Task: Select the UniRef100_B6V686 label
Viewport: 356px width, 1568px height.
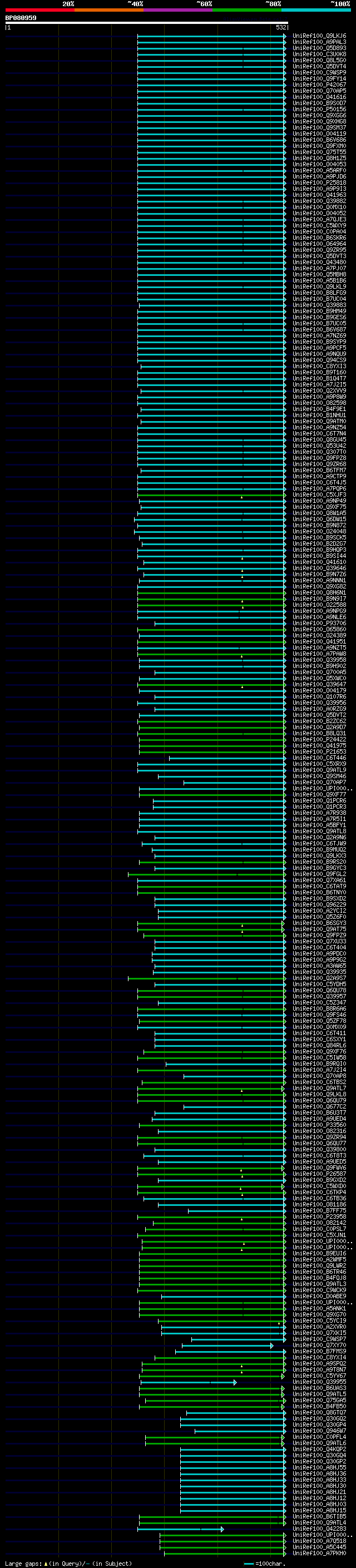Action: pyautogui.click(x=319, y=140)
